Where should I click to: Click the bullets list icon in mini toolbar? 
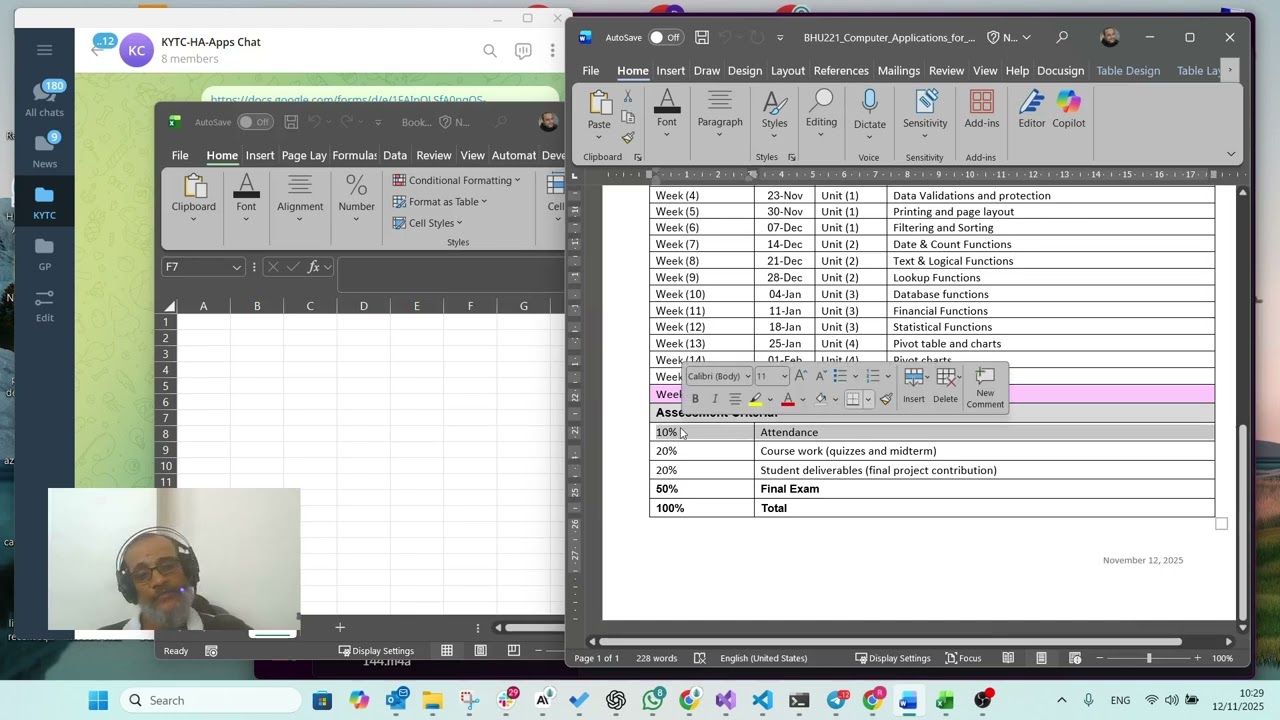[x=840, y=376]
